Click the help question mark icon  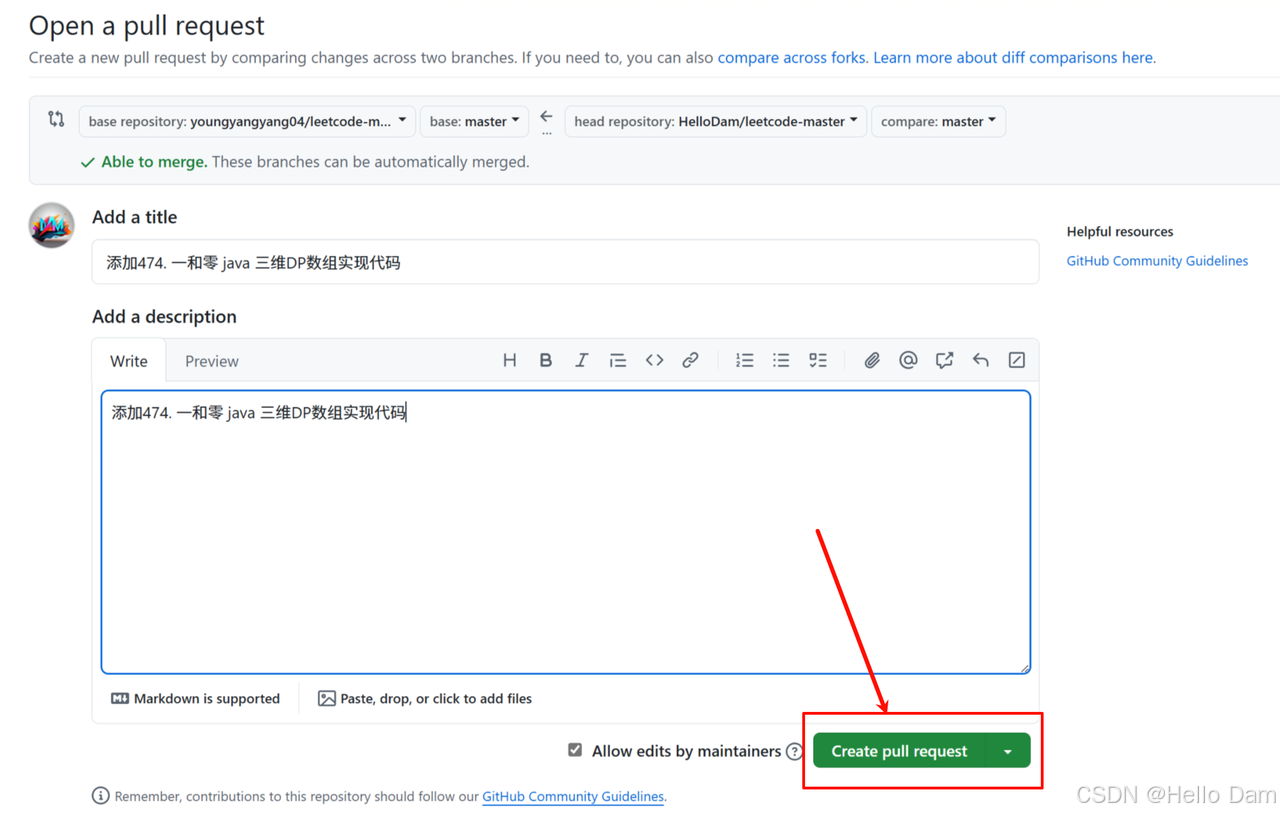[x=795, y=751]
